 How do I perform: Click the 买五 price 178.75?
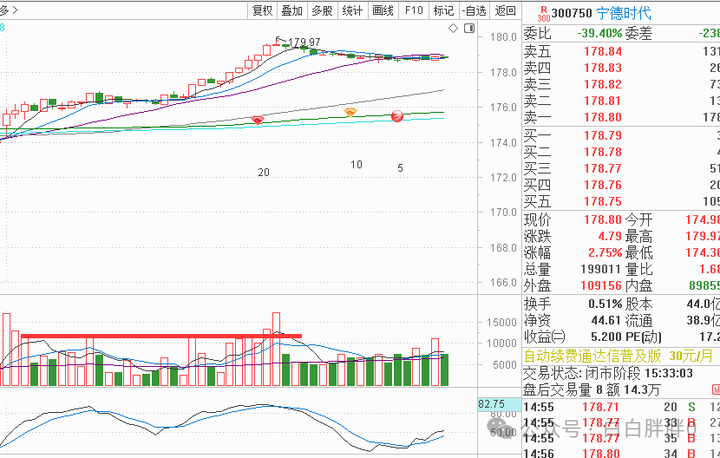point(602,202)
